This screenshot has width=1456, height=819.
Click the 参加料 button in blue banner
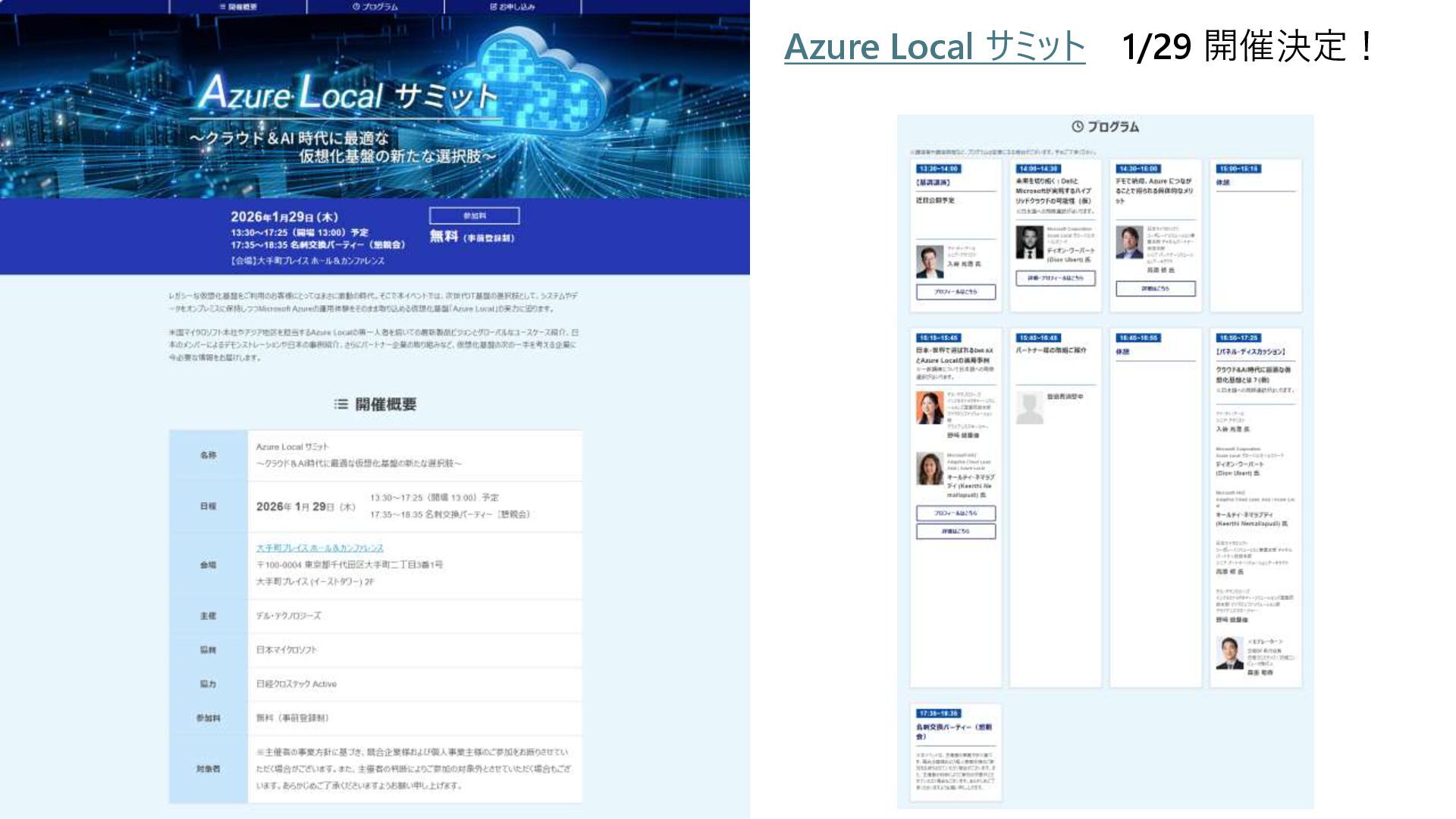coord(475,215)
